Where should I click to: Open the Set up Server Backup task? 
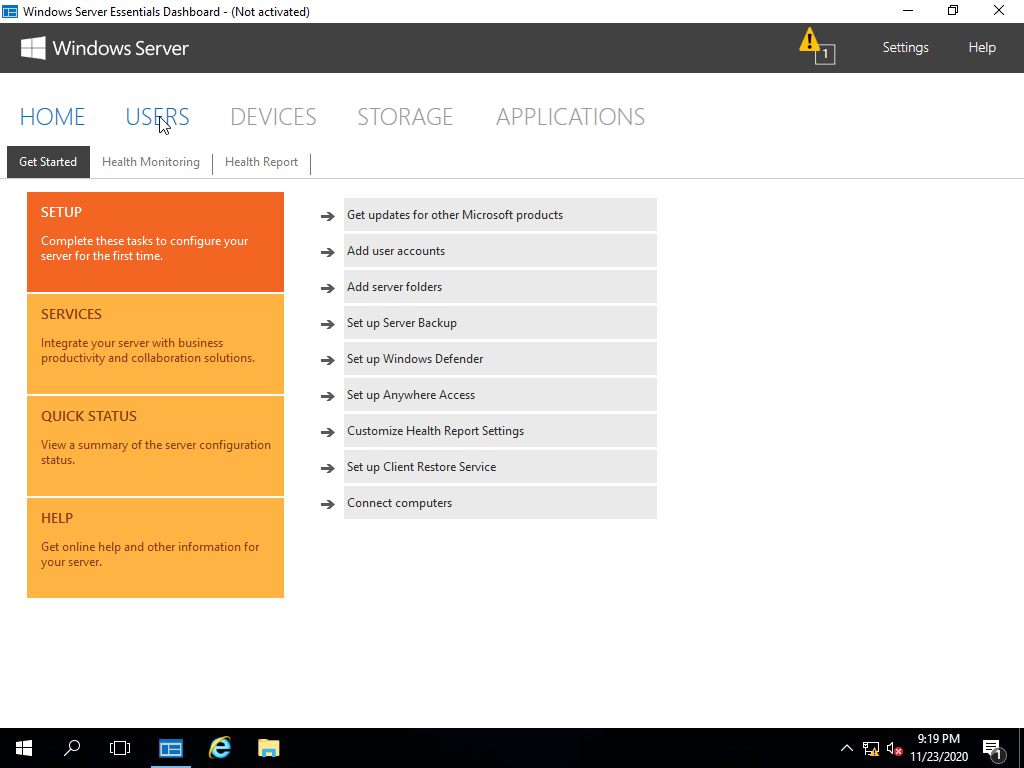click(500, 323)
